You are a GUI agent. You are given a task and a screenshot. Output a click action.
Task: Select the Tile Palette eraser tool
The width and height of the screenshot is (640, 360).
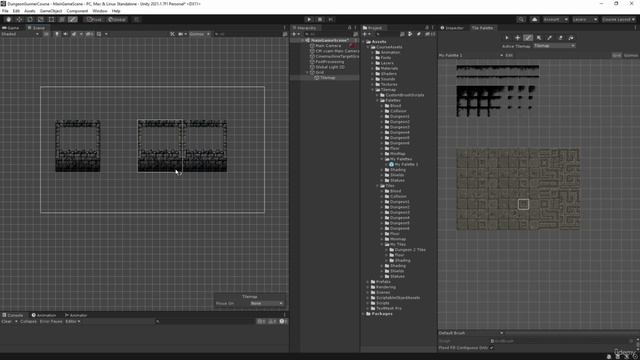(560, 38)
